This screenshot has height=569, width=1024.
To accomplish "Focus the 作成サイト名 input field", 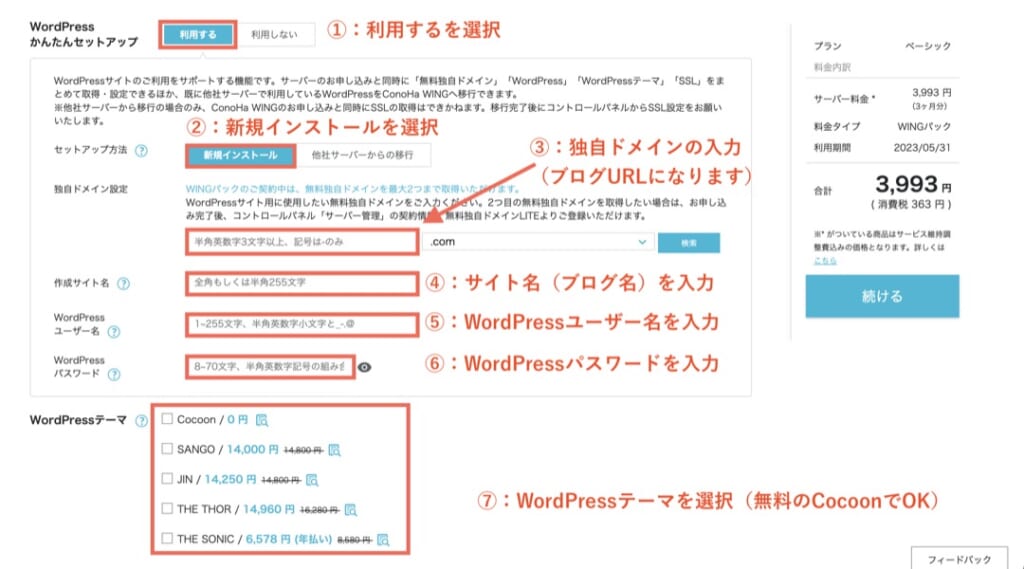I will pos(302,283).
